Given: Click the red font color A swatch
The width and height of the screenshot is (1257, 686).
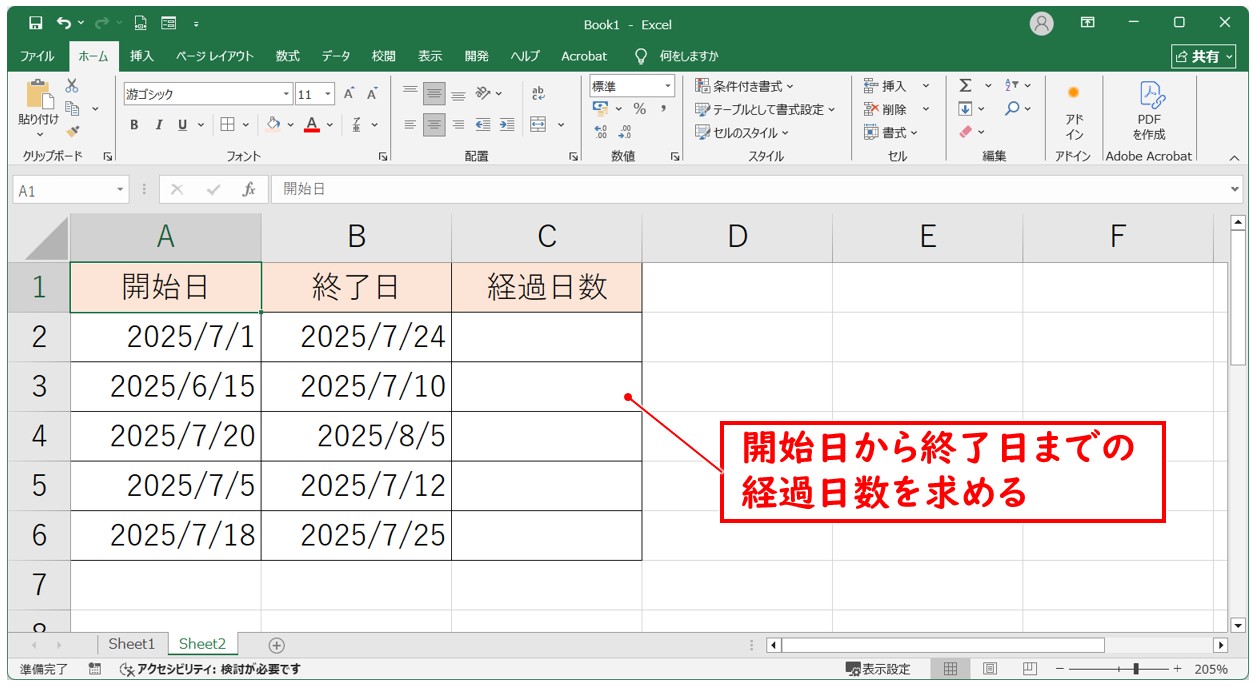Looking at the screenshot, I should pos(312,125).
